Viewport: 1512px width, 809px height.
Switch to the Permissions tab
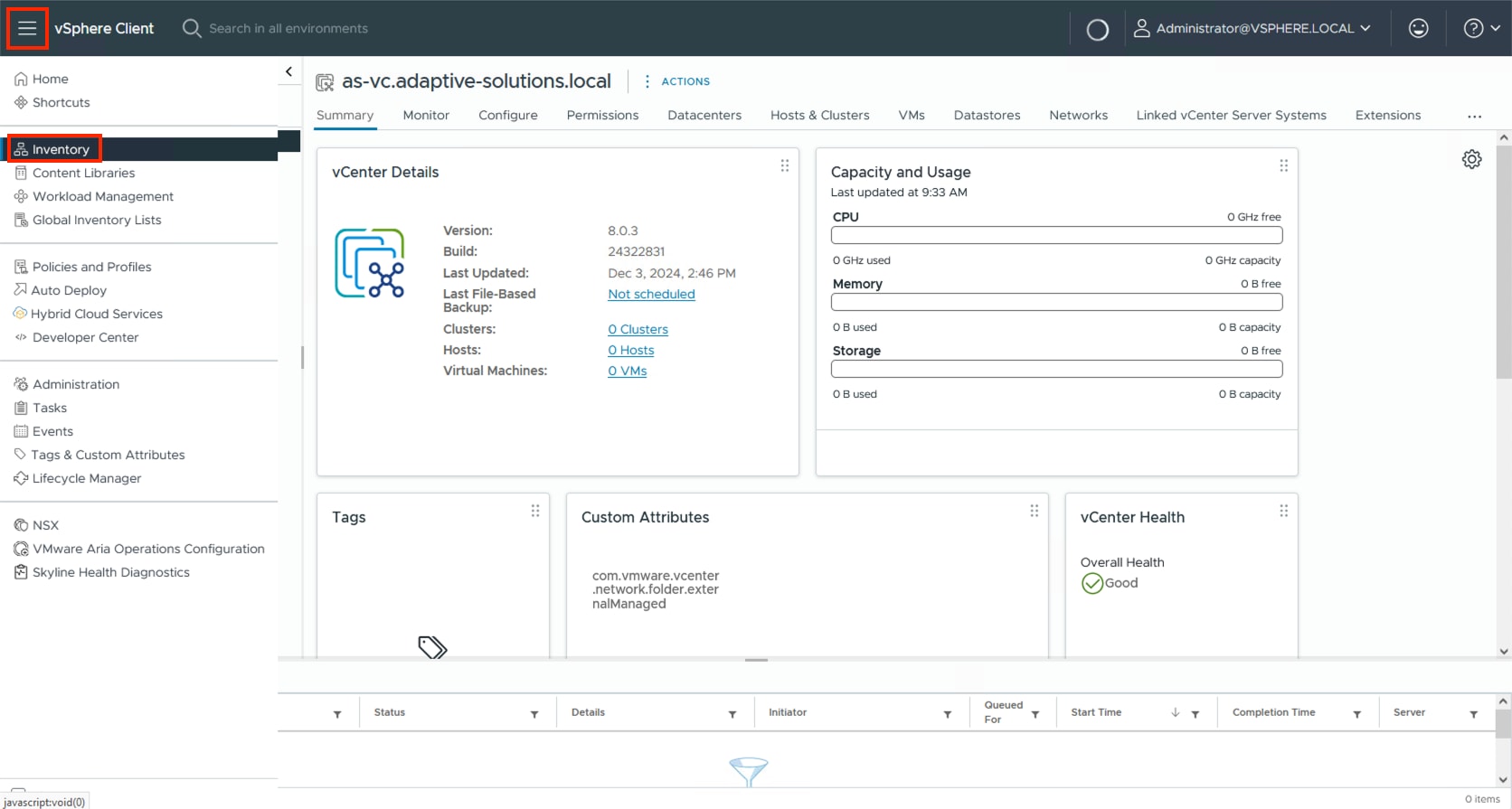click(x=602, y=115)
